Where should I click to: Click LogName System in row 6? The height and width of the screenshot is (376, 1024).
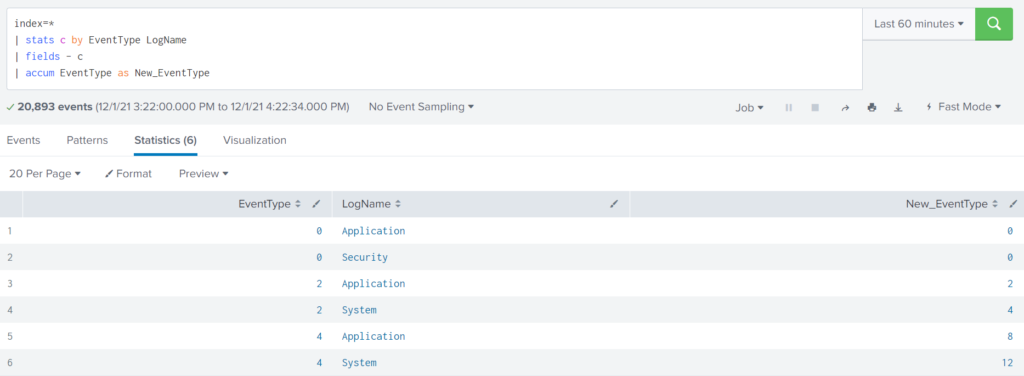click(359, 363)
